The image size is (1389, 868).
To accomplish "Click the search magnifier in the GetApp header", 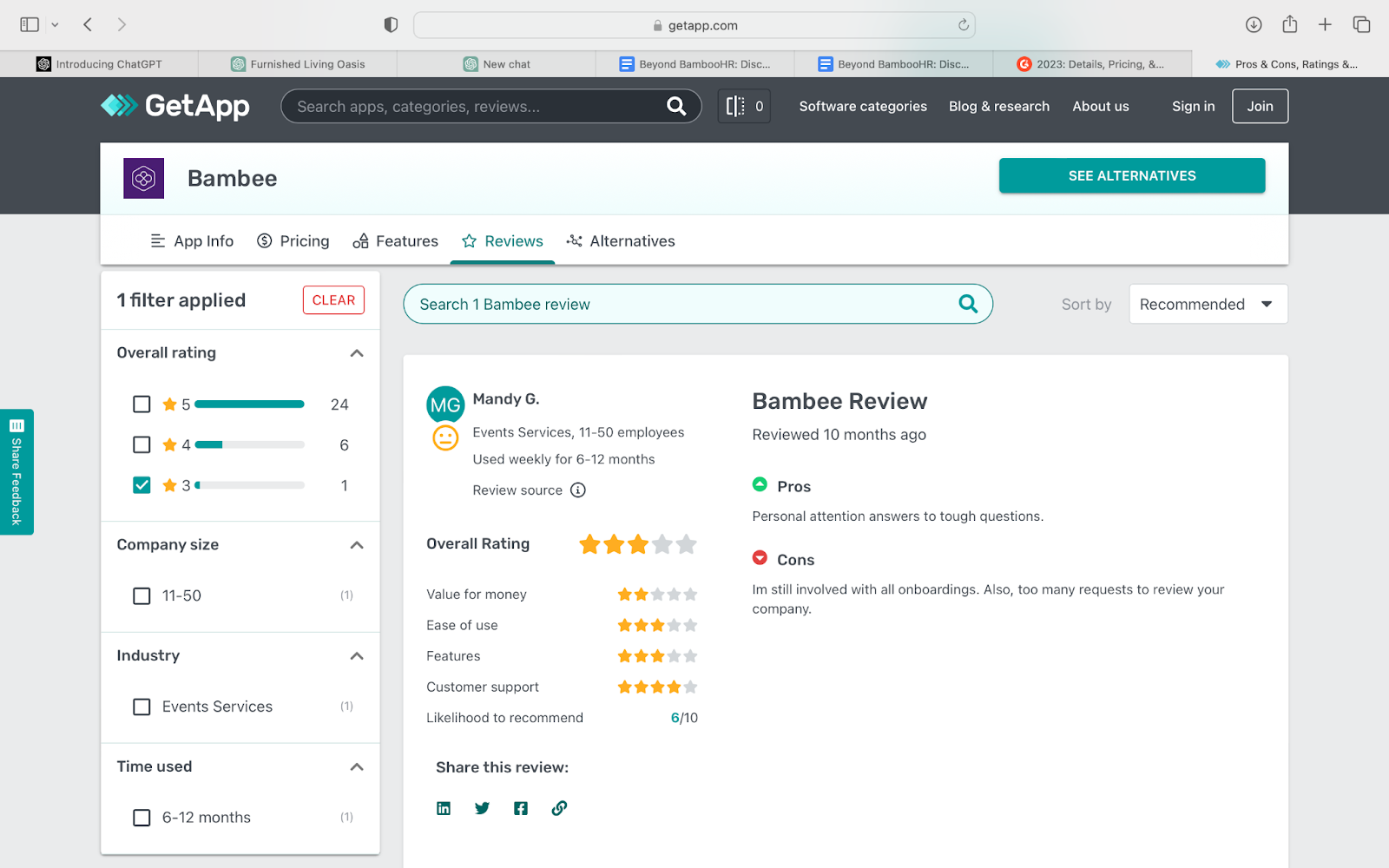I will [676, 106].
